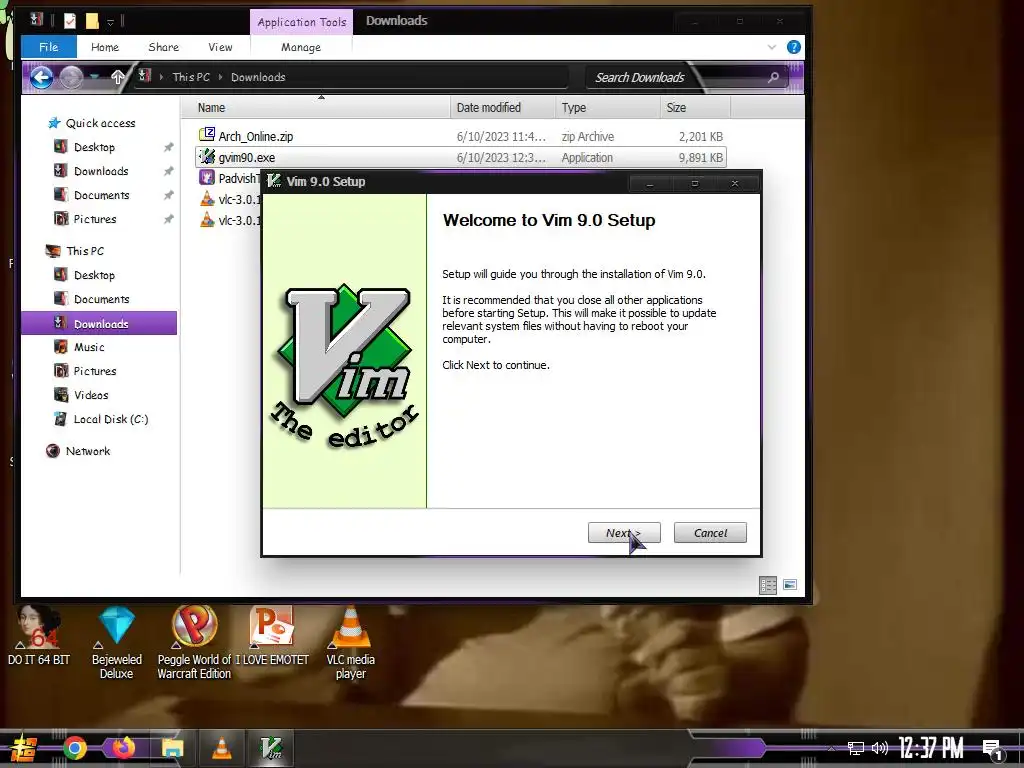Open Bejeweled Deluxe desktop shortcut
Image resolution: width=1024 pixels, height=768 pixels.
(116, 643)
